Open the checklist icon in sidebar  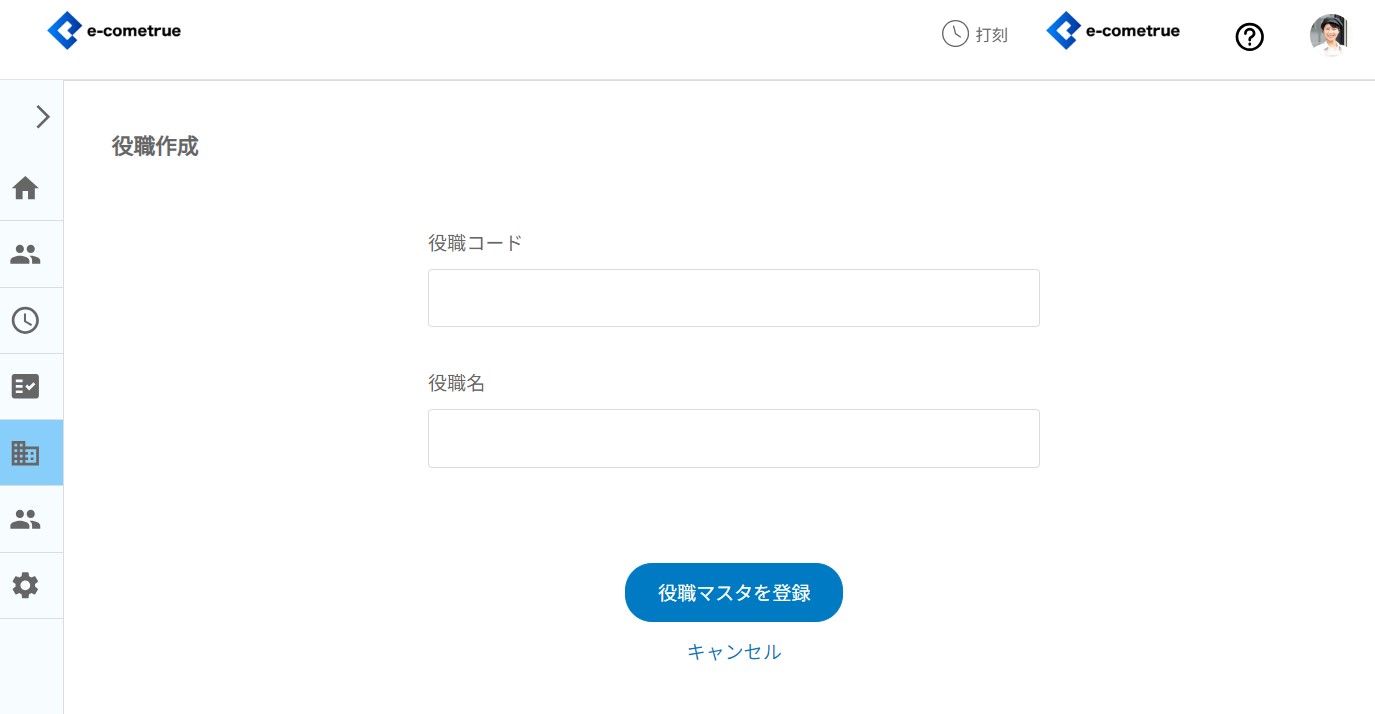tap(25, 386)
